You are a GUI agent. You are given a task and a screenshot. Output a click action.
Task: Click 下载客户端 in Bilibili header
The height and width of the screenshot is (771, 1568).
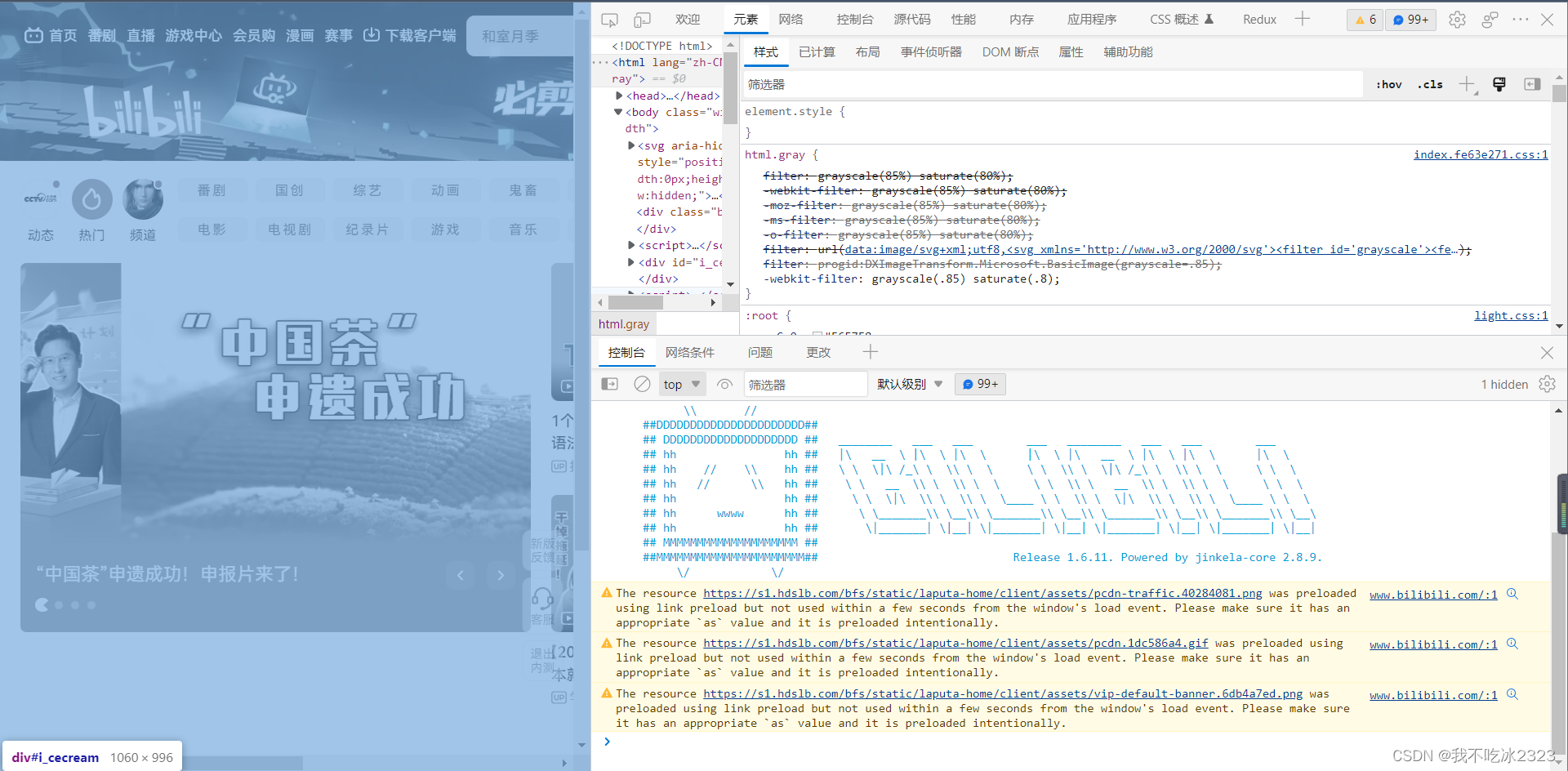pyautogui.click(x=410, y=35)
